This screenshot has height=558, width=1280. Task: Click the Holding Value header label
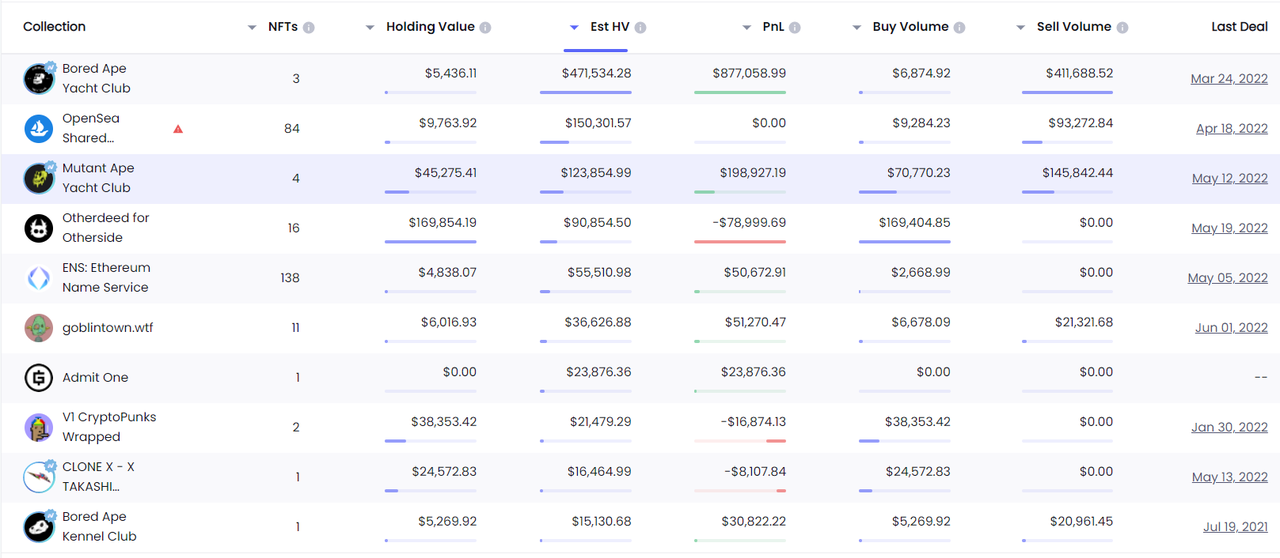click(x=430, y=27)
